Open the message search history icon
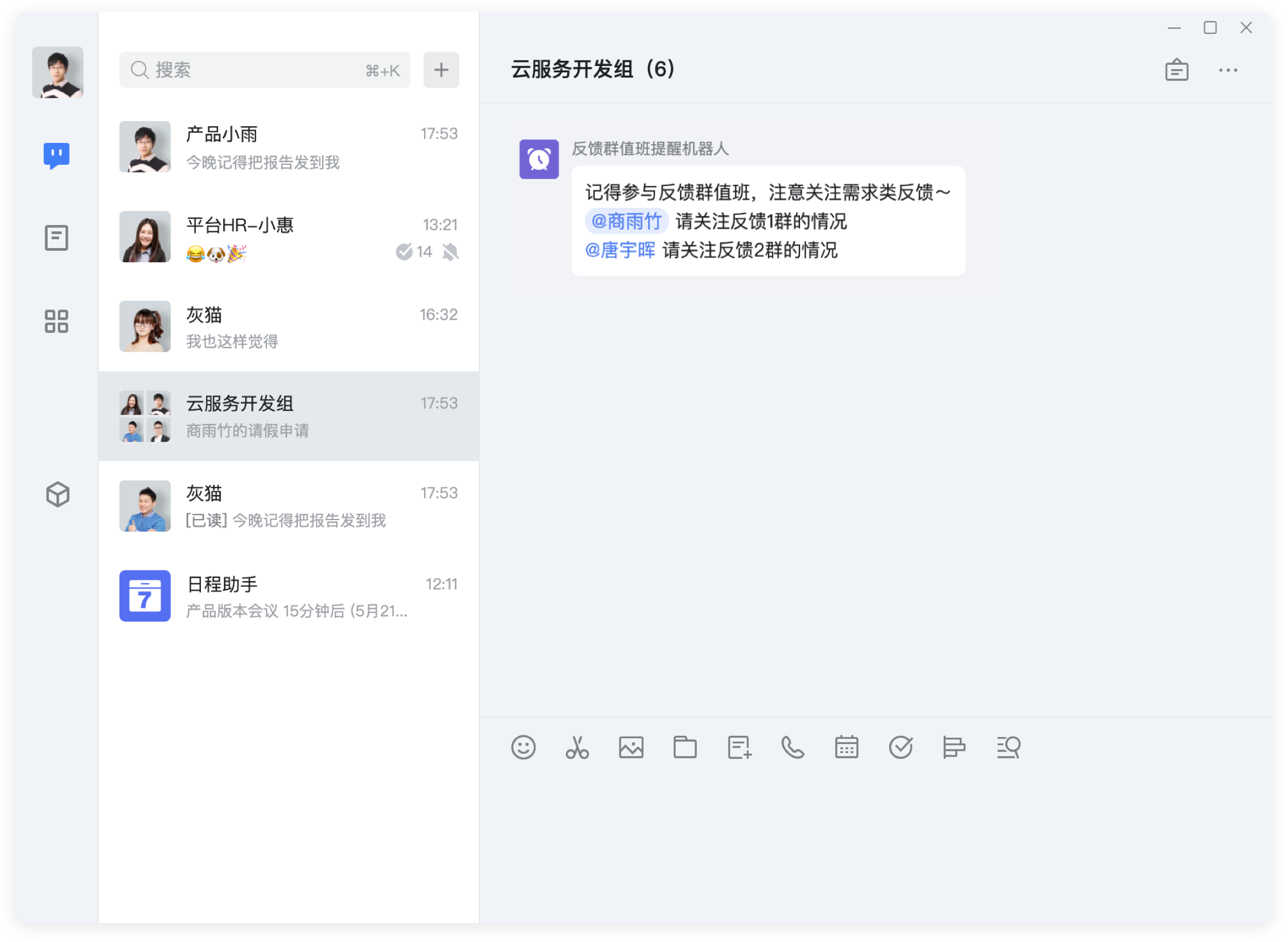Screen dimensions: 1288x942 point(1008,747)
